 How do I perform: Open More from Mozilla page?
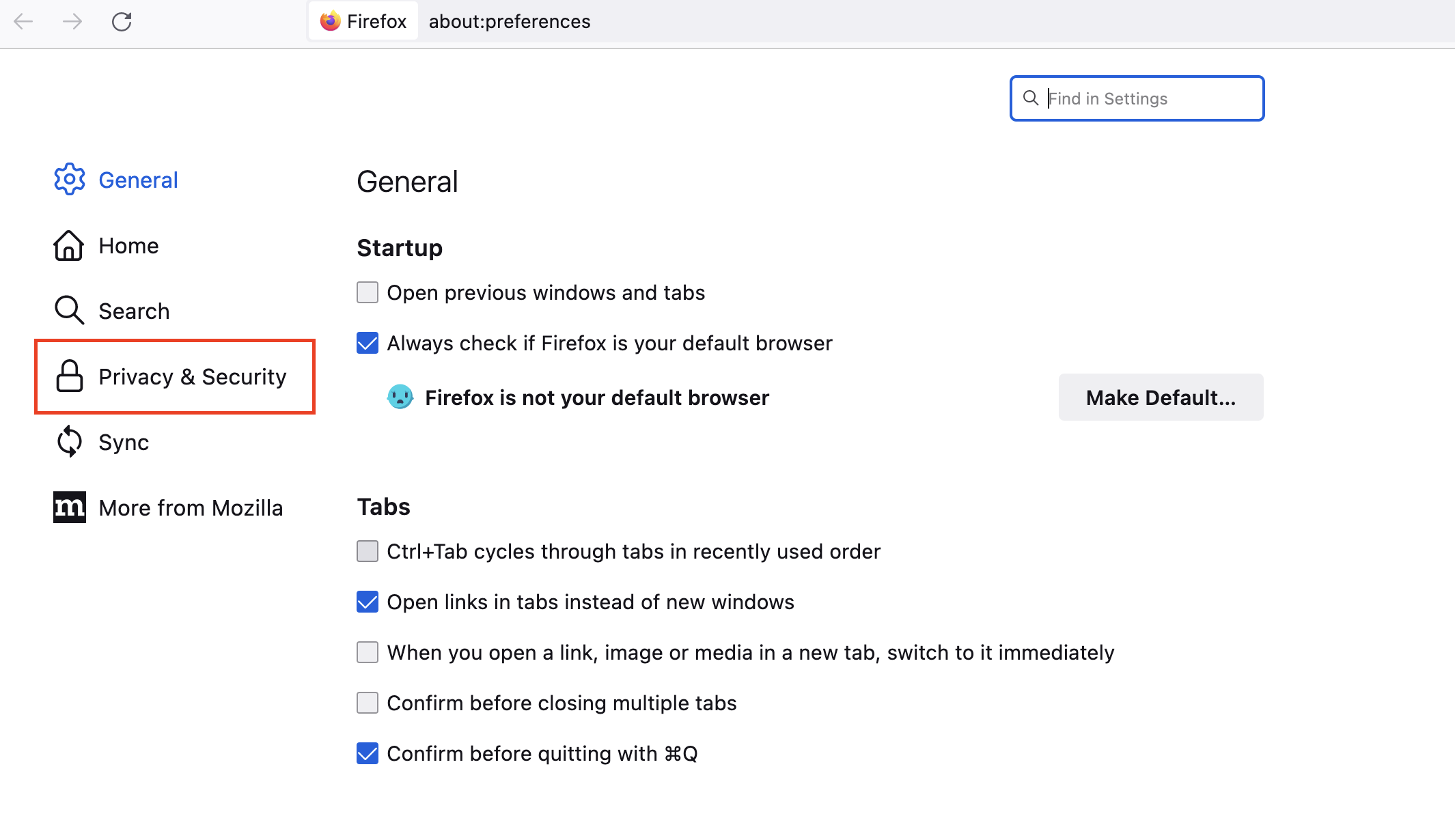(168, 507)
